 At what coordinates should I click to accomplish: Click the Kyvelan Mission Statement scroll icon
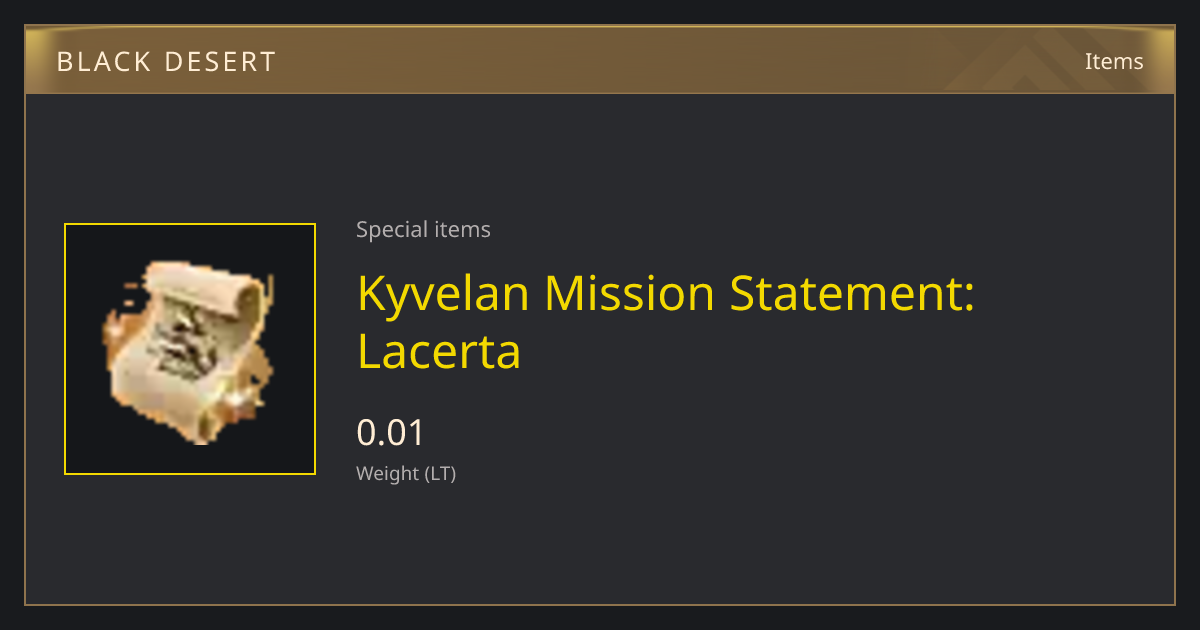187,352
